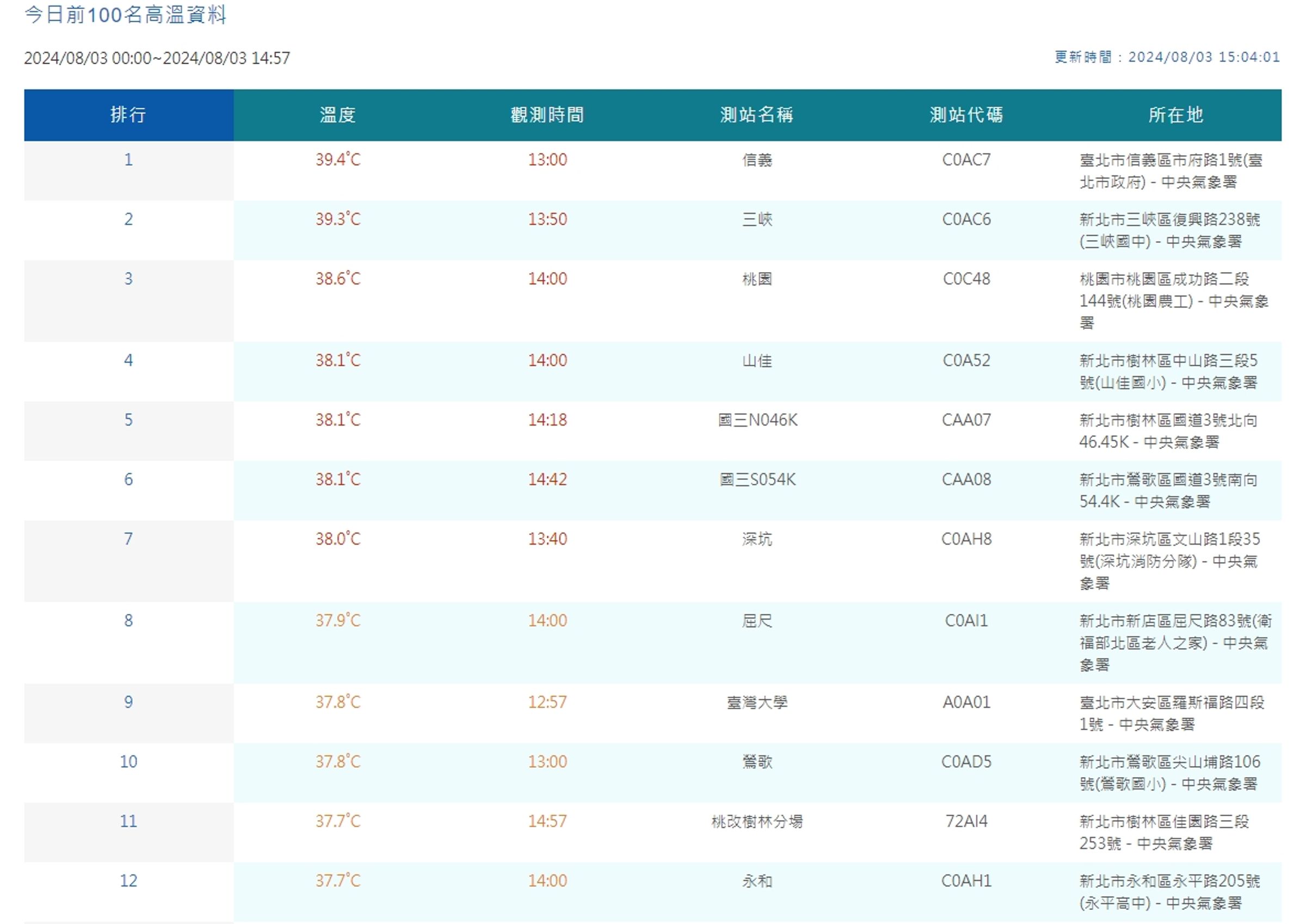Select address 新北市深坑區文山路1段35號
The width and height of the screenshot is (1306, 924).
tap(1170, 550)
